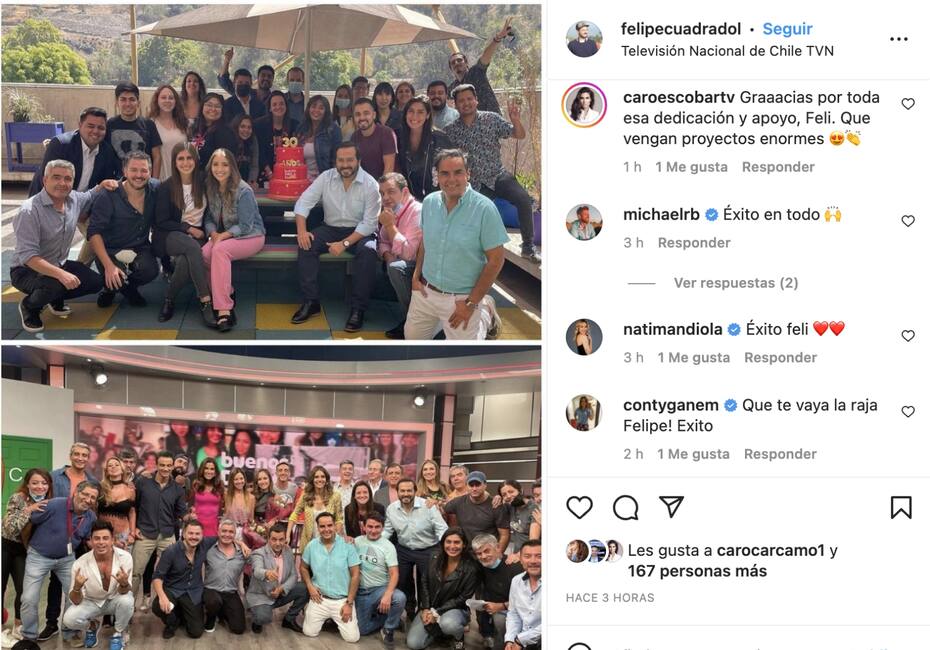The image size is (930, 650).
Task: Open the michaelrb username link
Action: (661, 215)
